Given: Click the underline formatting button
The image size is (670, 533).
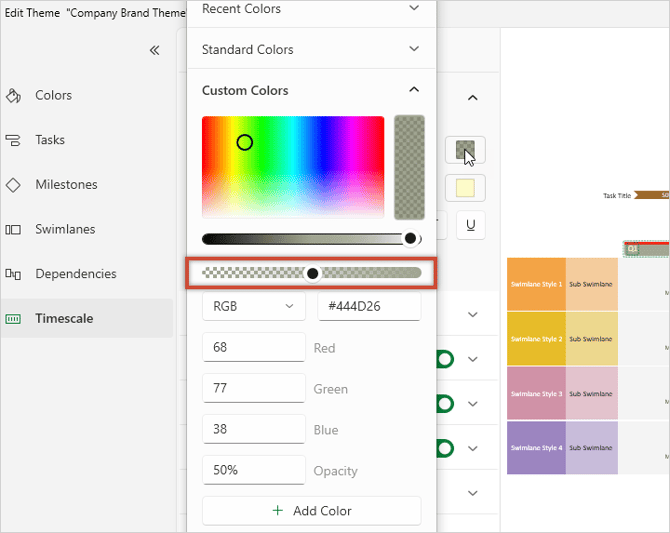Looking at the screenshot, I should [470, 226].
